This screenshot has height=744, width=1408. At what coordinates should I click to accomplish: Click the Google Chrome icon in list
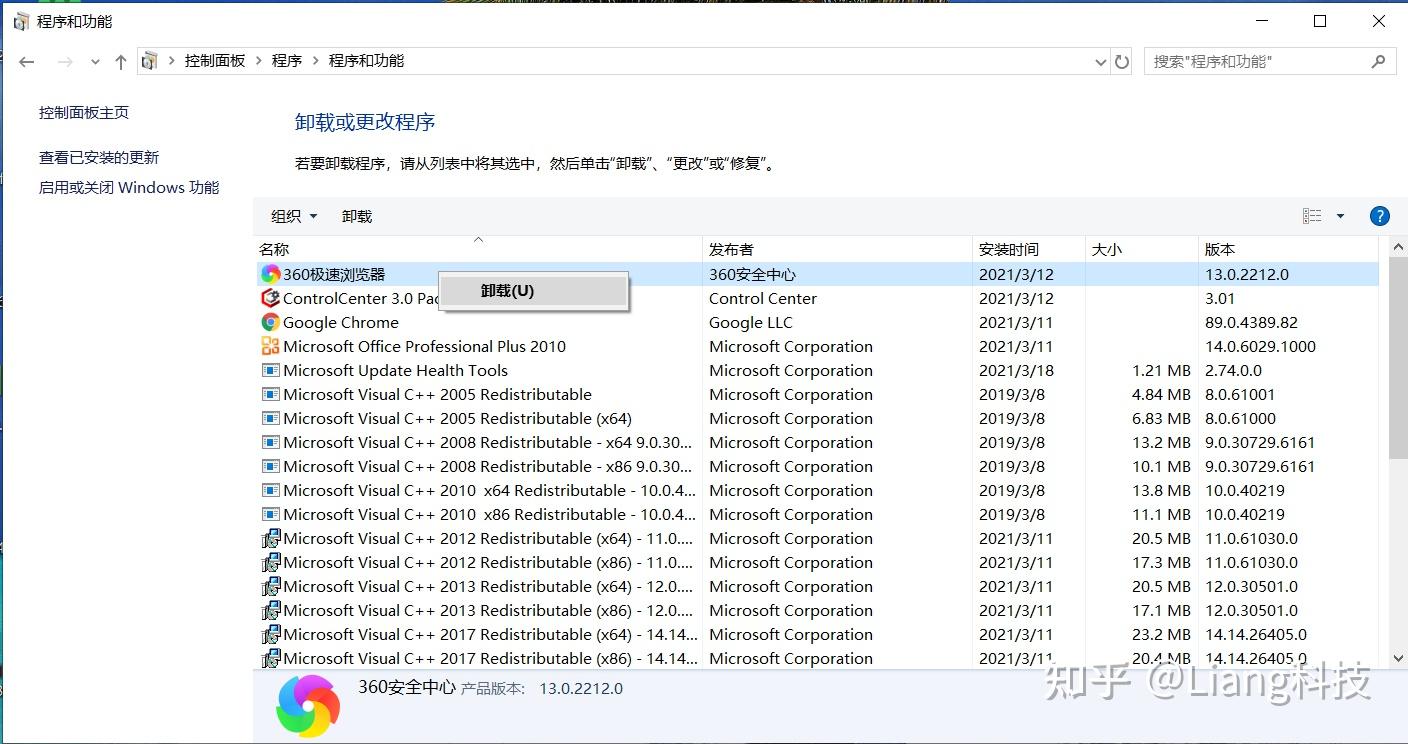270,322
